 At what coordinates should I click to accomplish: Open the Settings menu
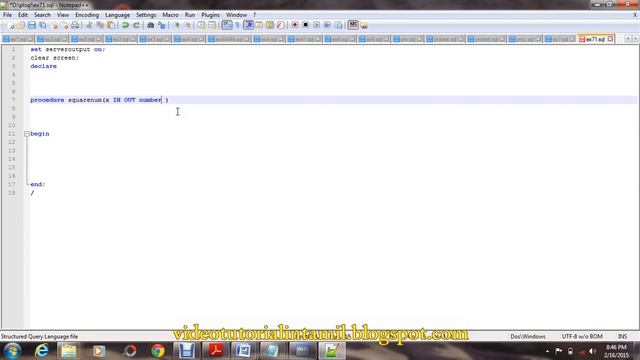[x=146, y=15]
